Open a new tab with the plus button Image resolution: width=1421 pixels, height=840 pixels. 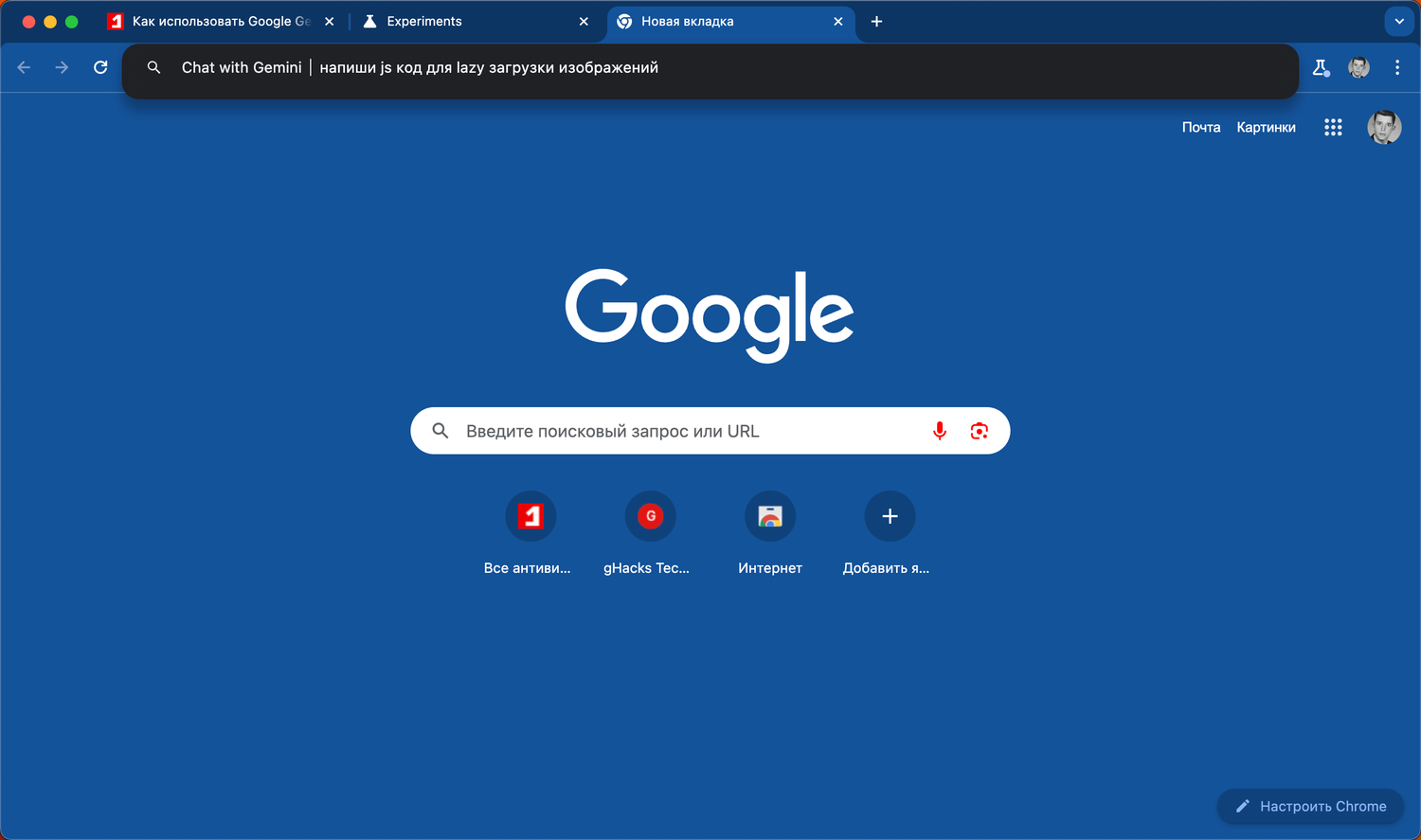pos(876,21)
